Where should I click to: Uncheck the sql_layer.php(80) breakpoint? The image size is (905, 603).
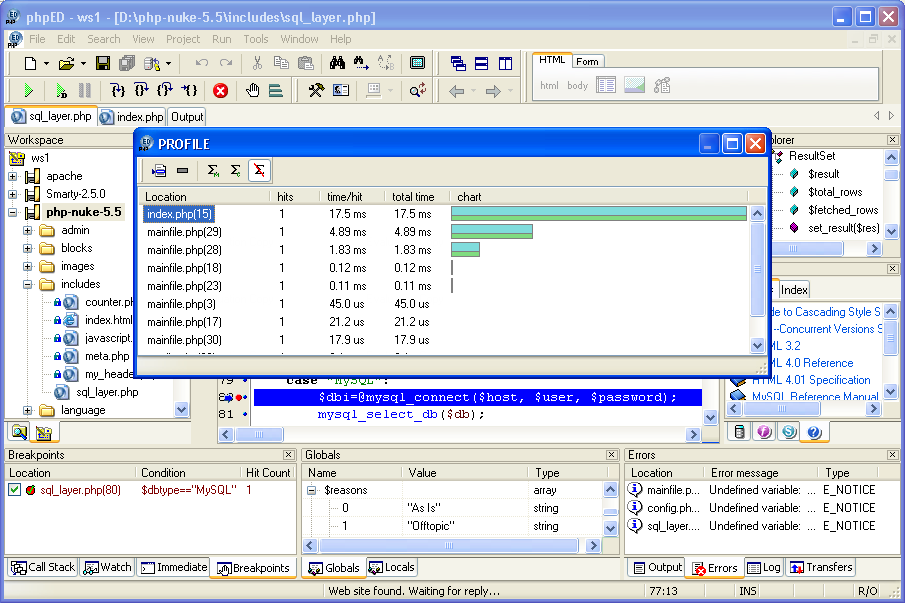click(12, 491)
